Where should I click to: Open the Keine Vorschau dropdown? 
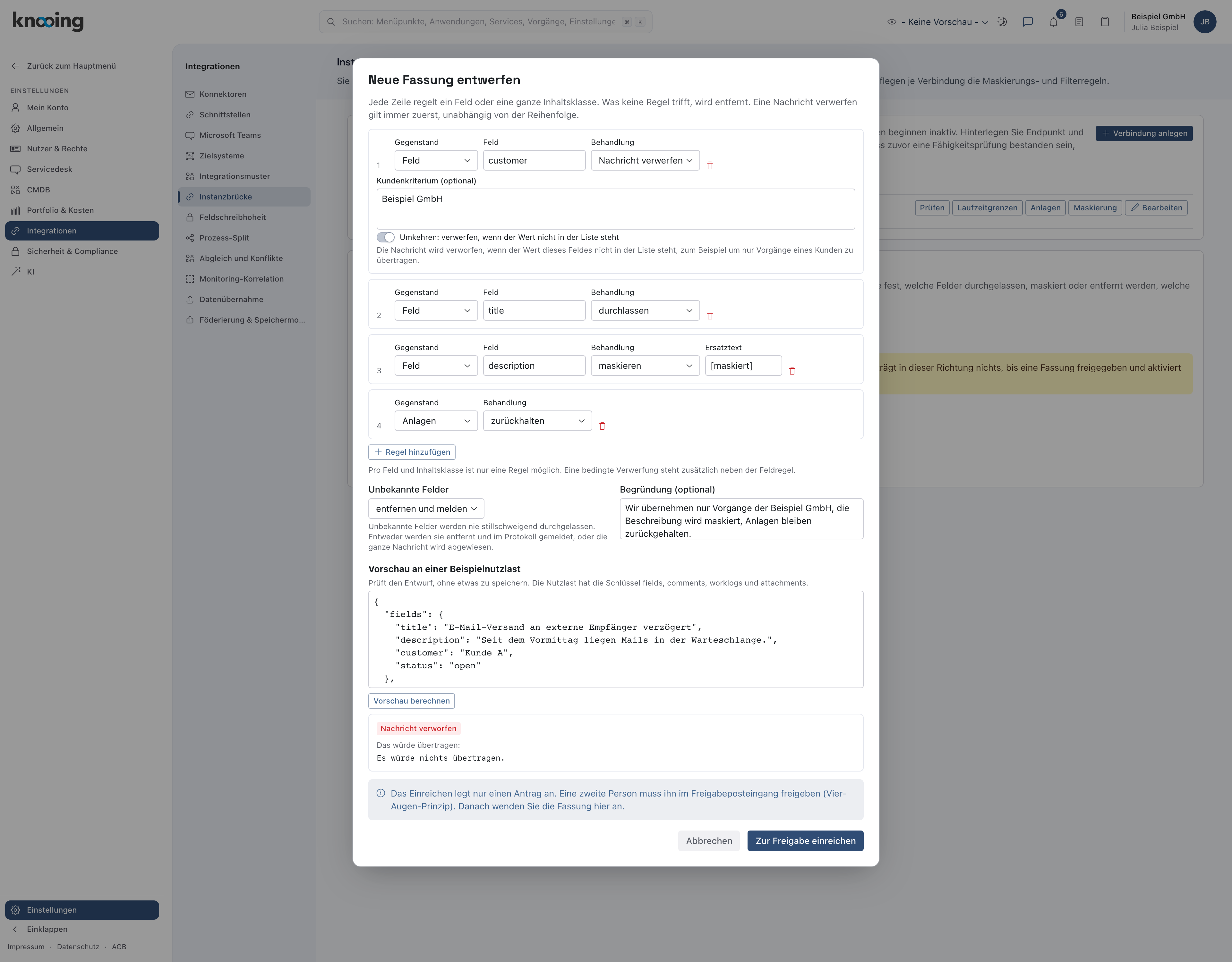[x=938, y=22]
